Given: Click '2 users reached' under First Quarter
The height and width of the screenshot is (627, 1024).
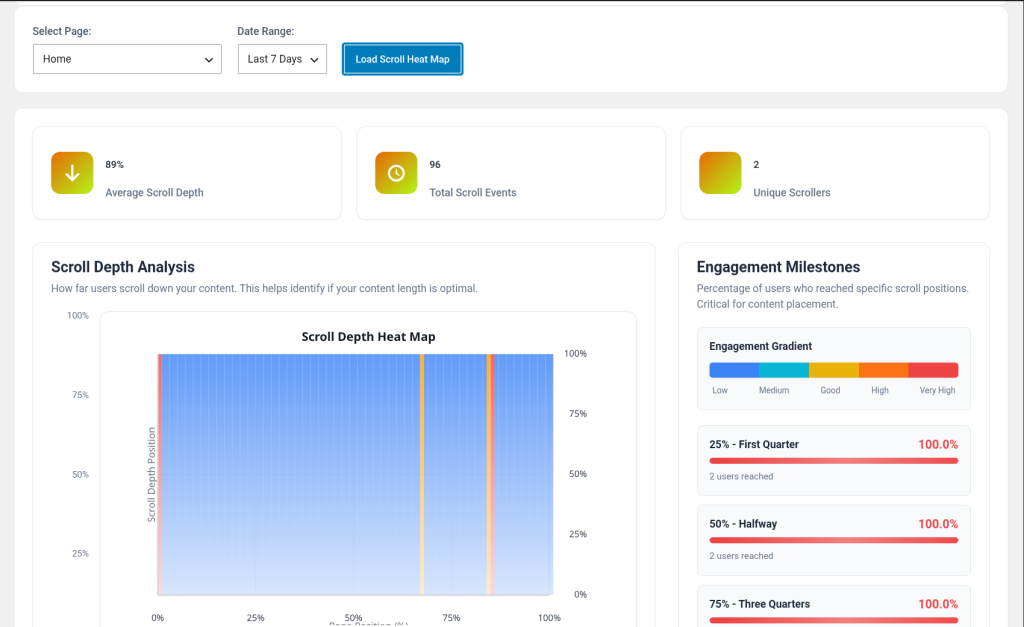Looking at the screenshot, I should (741, 477).
